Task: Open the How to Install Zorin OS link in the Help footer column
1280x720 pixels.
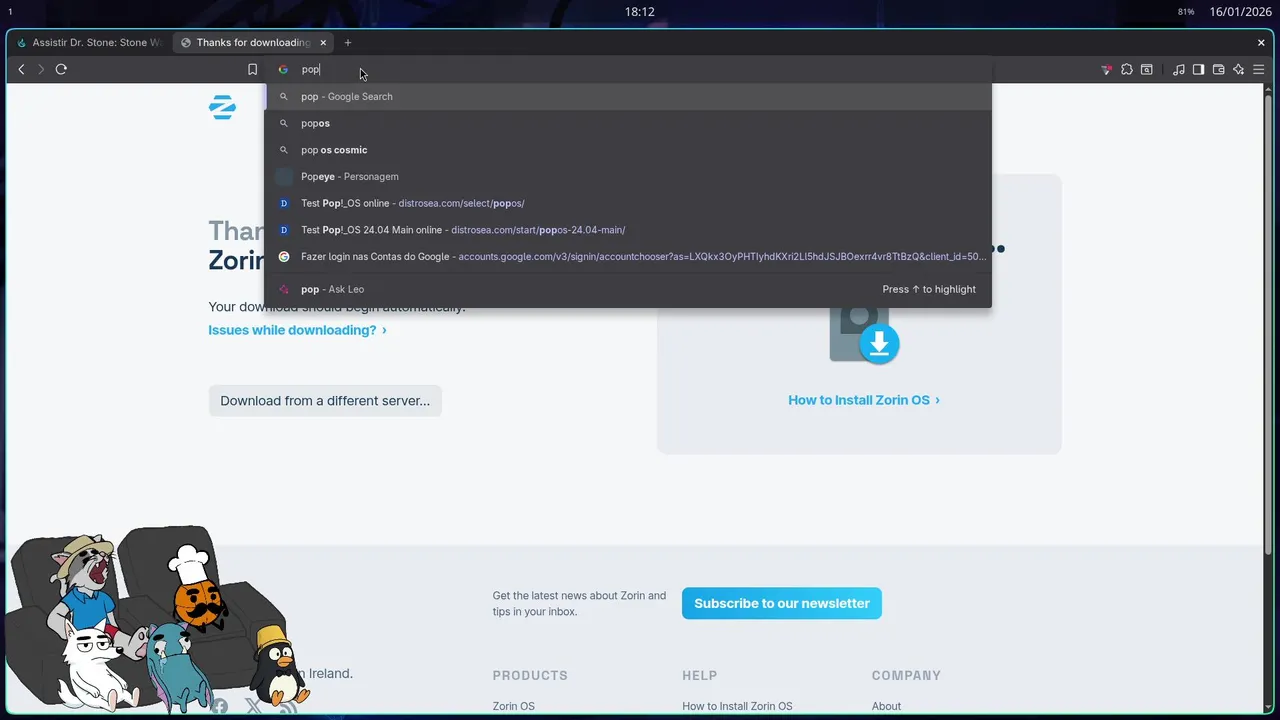Action: 737,706
